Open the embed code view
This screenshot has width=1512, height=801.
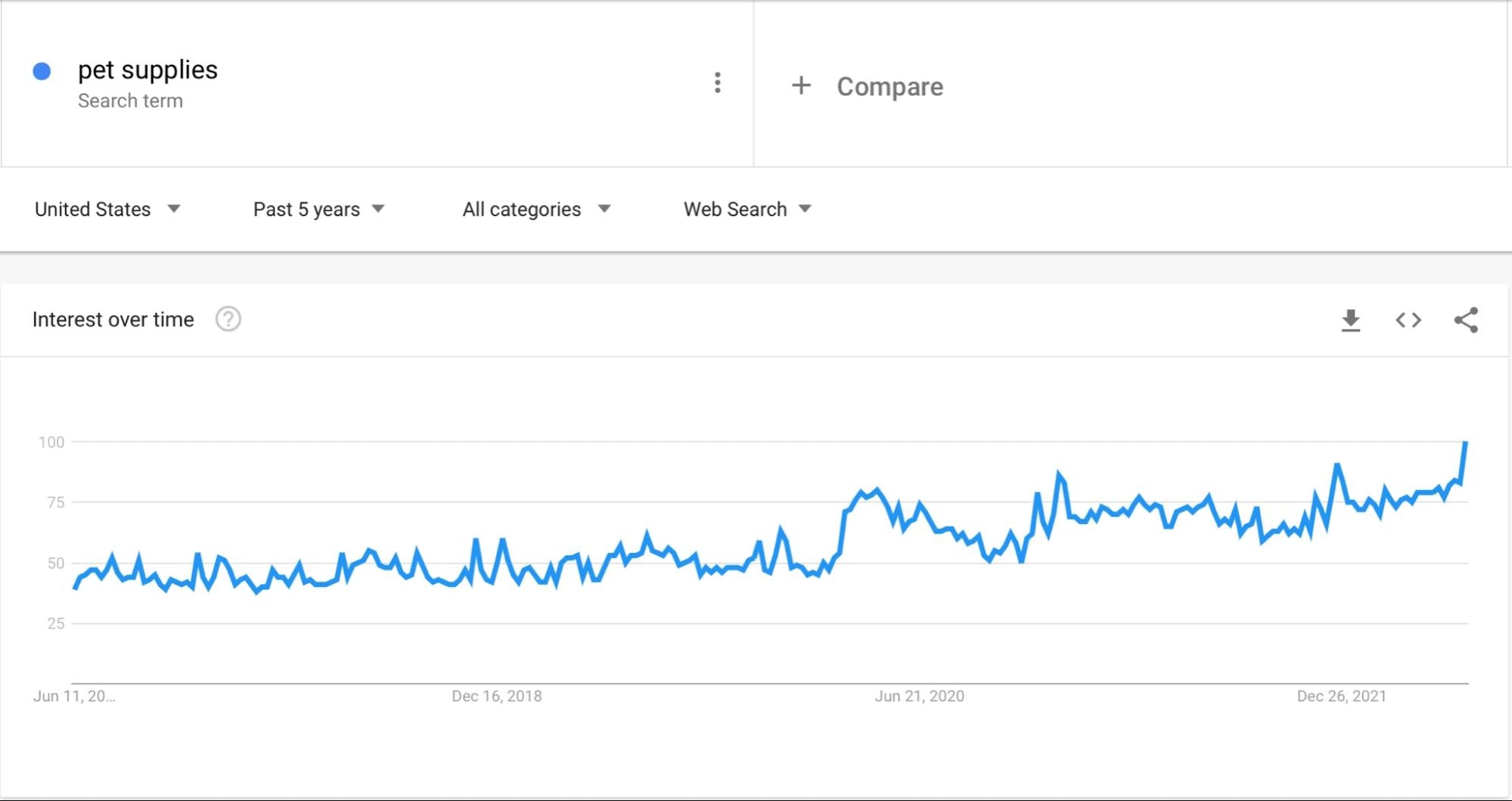click(x=1408, y=320)
